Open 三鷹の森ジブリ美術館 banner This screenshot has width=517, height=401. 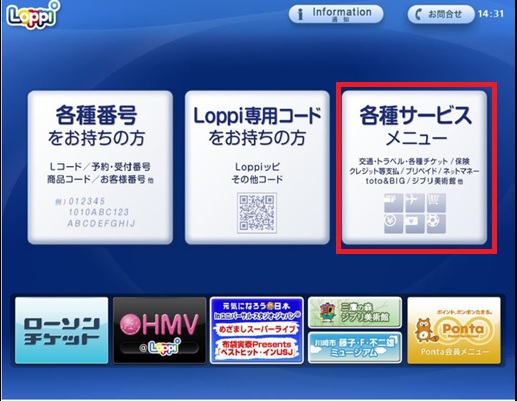pyautogui.click(x=355, y=313)
